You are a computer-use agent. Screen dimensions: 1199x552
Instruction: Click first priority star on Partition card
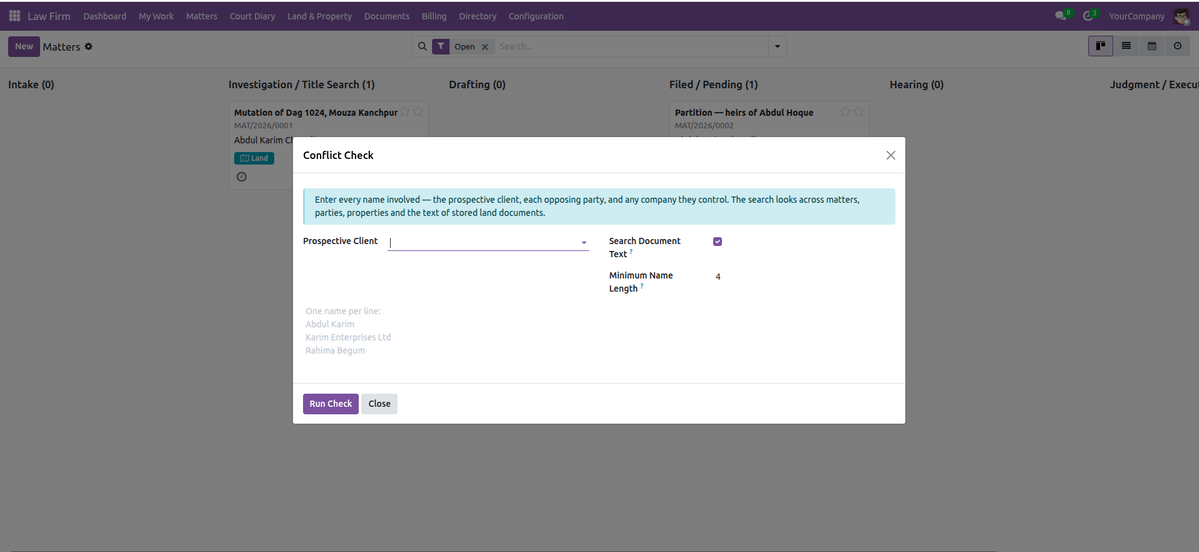[845, 112]
